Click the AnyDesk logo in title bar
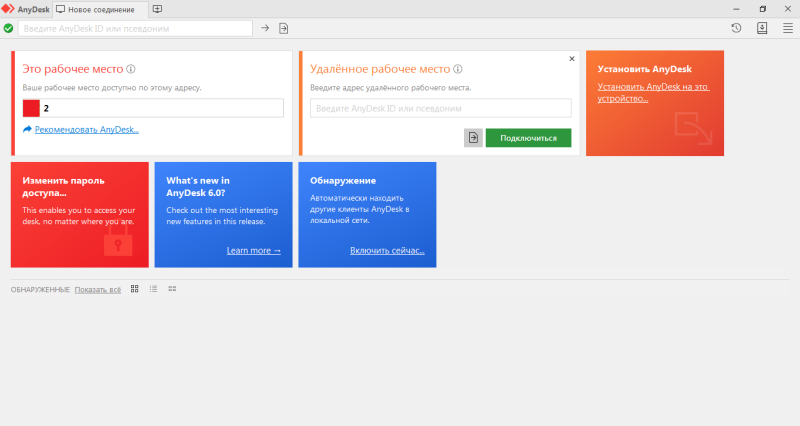The height and width of the screenshot is (426, 800). point(8,9)
